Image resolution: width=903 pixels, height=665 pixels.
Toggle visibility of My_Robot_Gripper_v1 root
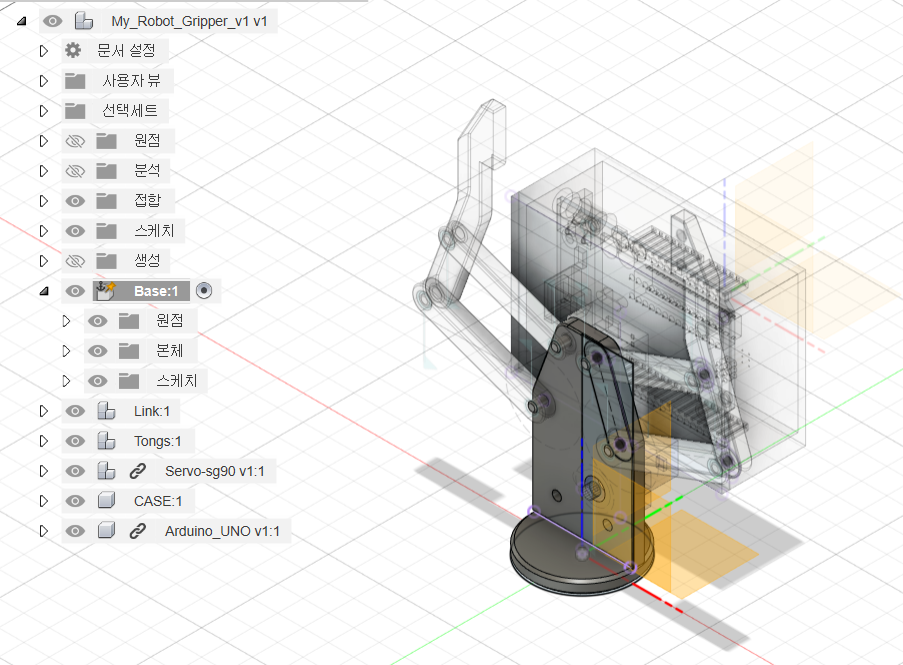coord(52,21)
